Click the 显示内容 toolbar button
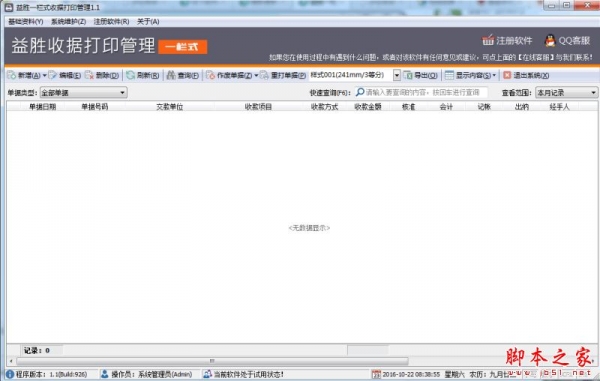Screen dimensions: 600x381 pyautogui.click(x=468, y=75)
